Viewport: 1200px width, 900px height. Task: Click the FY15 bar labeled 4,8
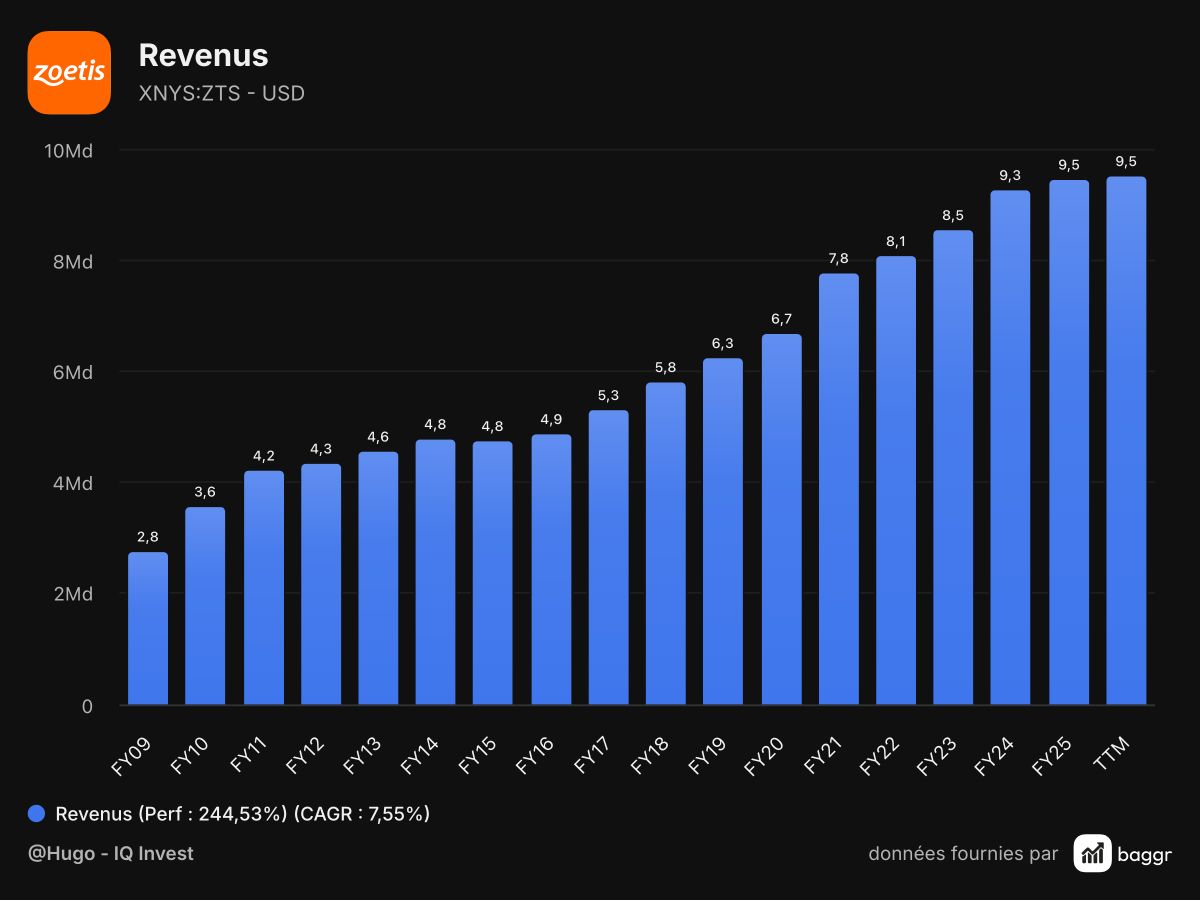492,574
